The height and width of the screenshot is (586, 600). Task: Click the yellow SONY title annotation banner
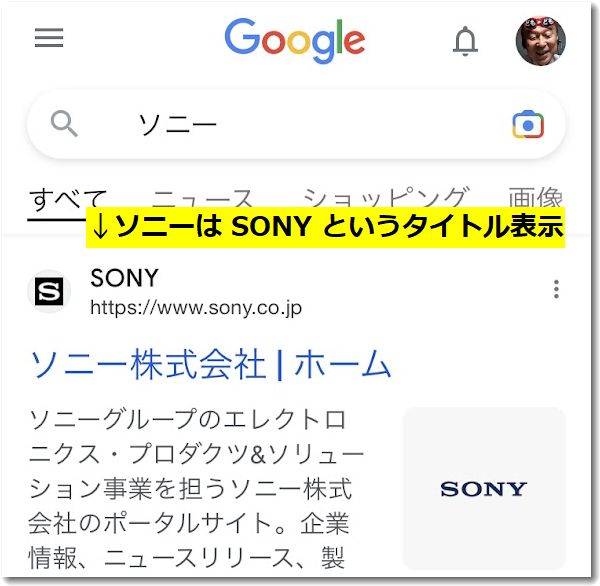pos(325,227)
